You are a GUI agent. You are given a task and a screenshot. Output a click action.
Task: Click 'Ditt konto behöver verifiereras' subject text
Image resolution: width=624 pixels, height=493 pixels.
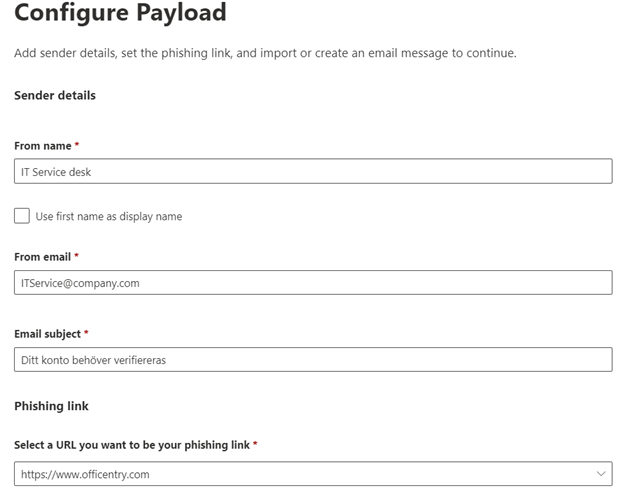tap(93, 360)
